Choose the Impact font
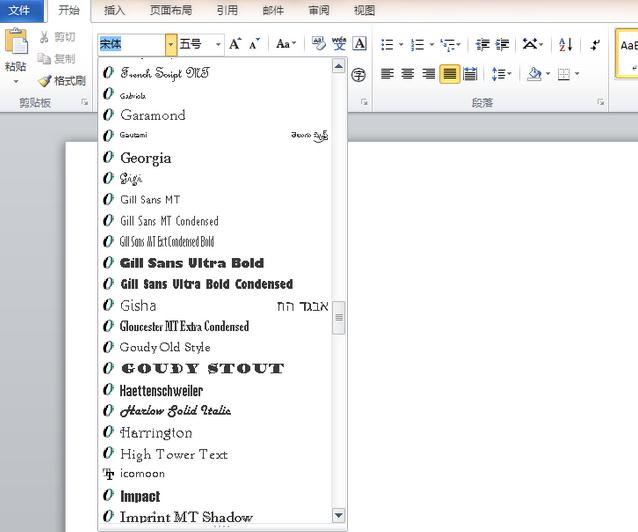 (x=215, y=496)
